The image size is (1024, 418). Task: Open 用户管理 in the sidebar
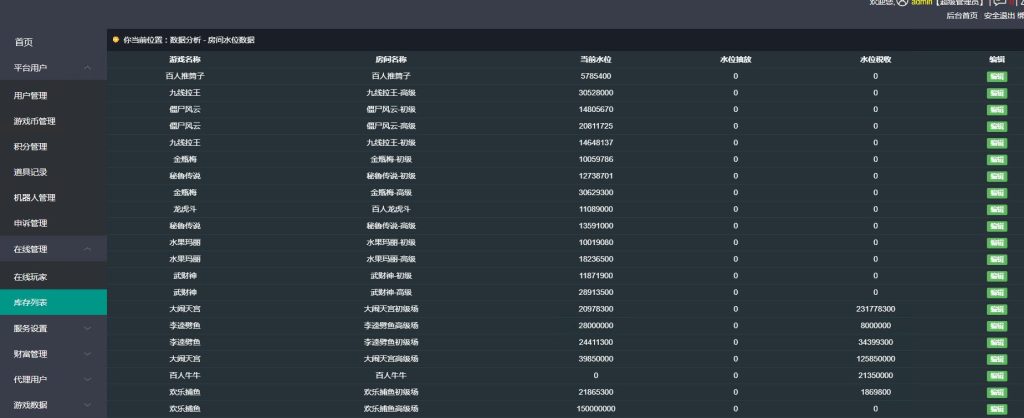31,96
